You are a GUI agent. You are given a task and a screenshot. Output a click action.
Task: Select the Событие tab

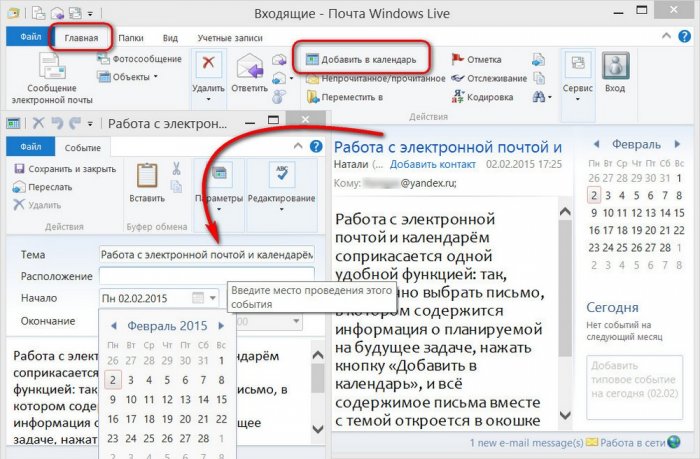pos(83,148)
